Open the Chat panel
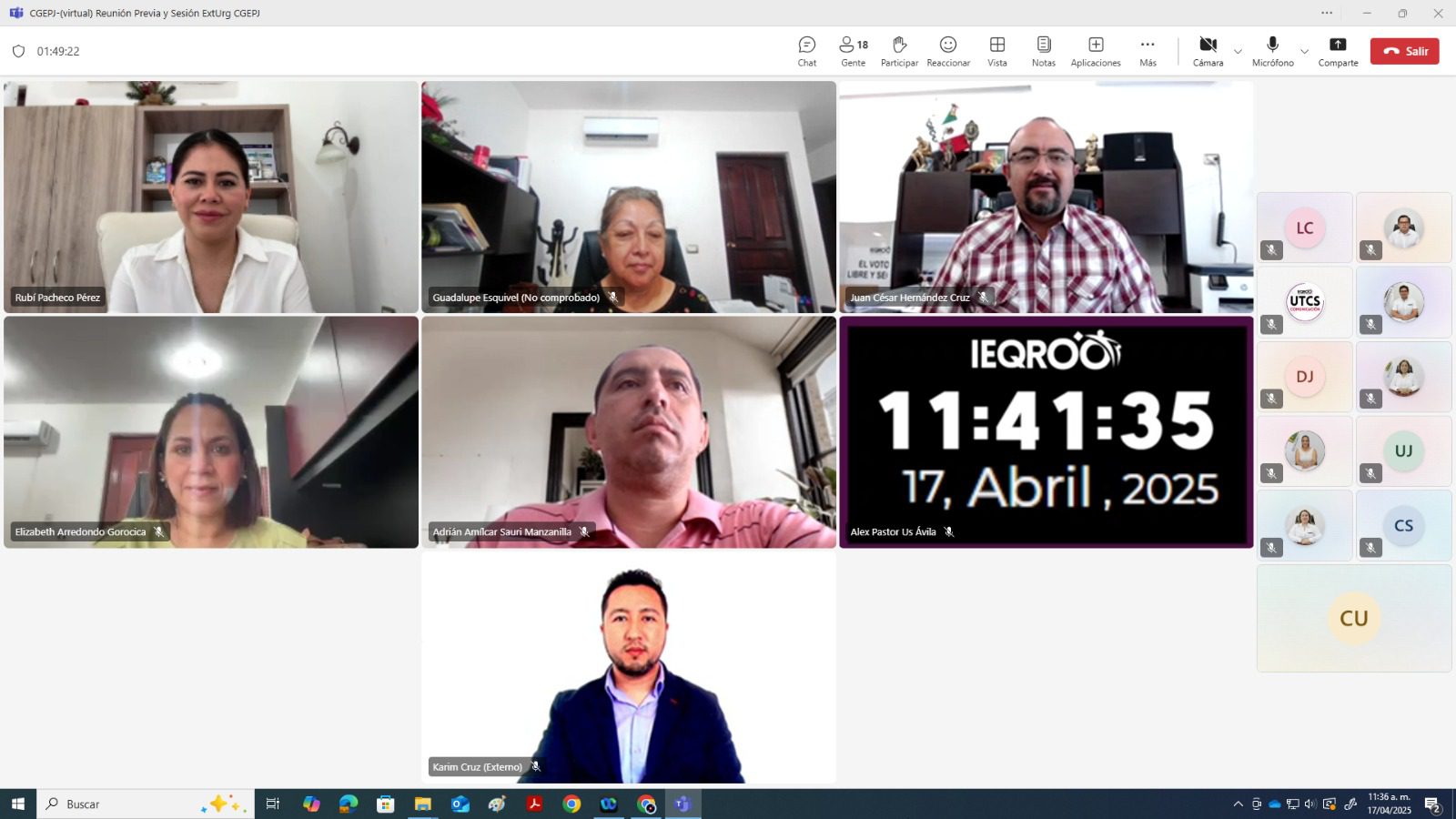Viewport: 1456px width, 819px height. coord(806,52)
